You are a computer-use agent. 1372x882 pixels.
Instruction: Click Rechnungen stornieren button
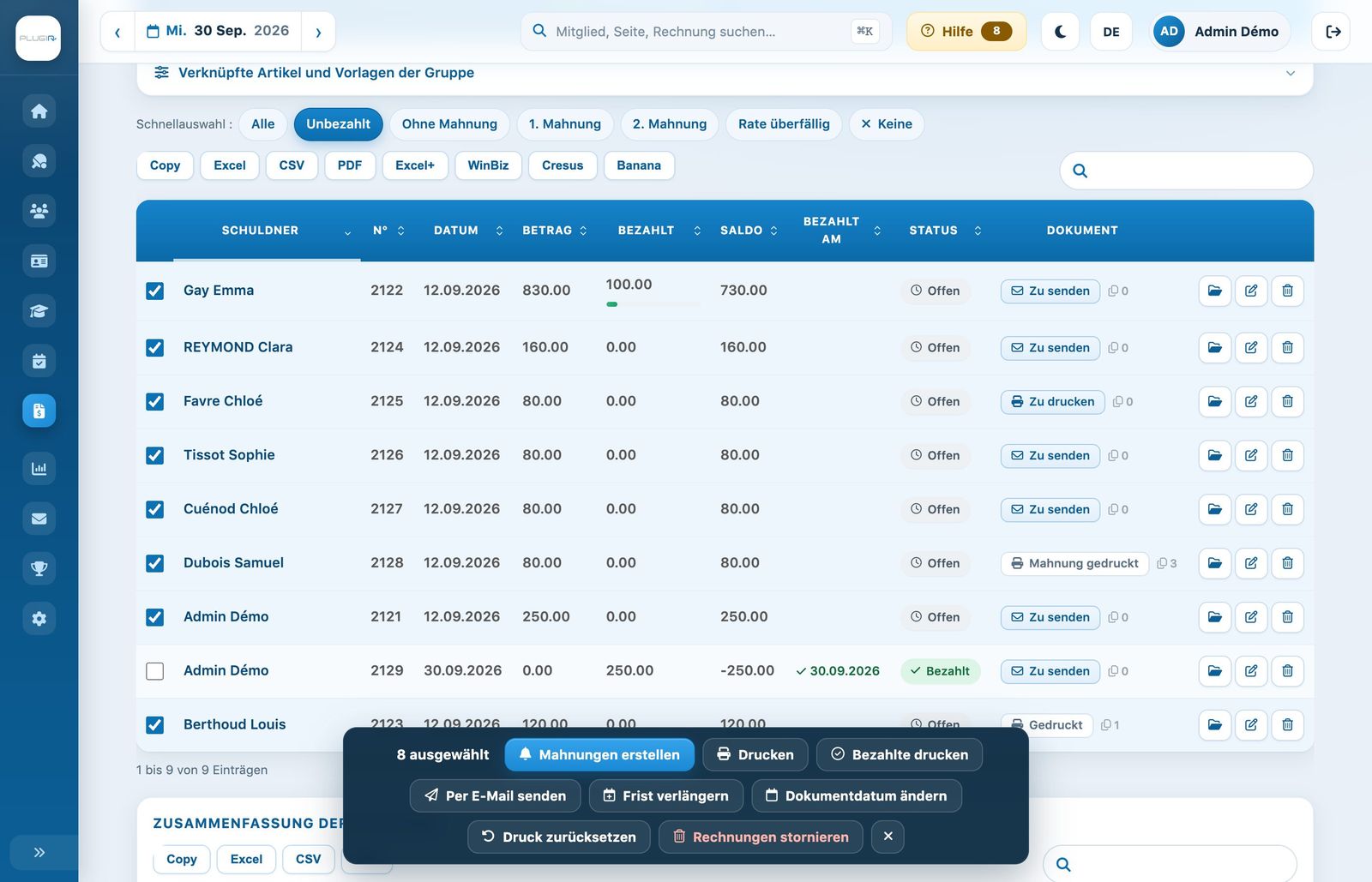[x=761, y=837]
